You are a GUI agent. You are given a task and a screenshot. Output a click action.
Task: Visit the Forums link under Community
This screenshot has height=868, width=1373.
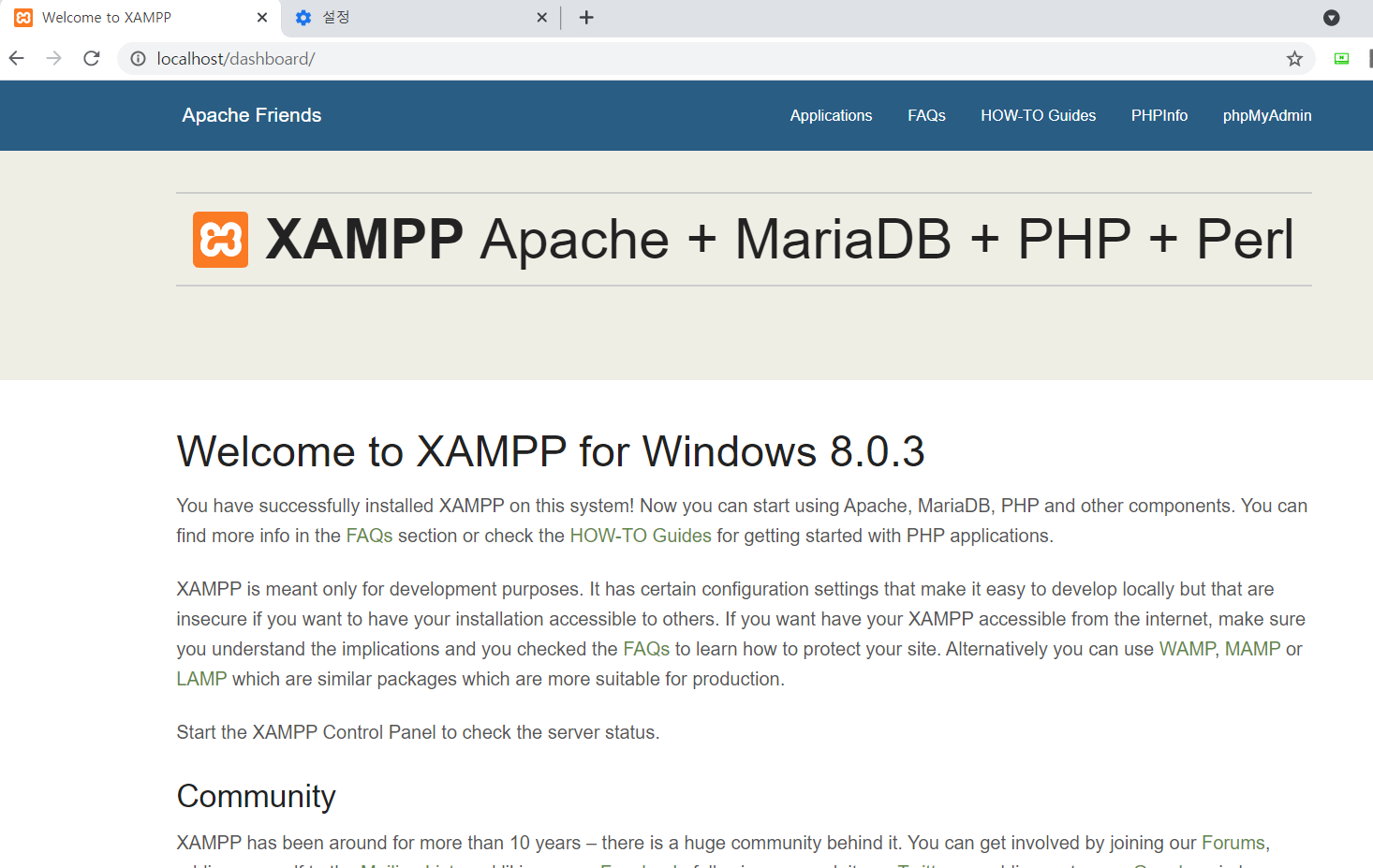click(x=1233, y=842)
